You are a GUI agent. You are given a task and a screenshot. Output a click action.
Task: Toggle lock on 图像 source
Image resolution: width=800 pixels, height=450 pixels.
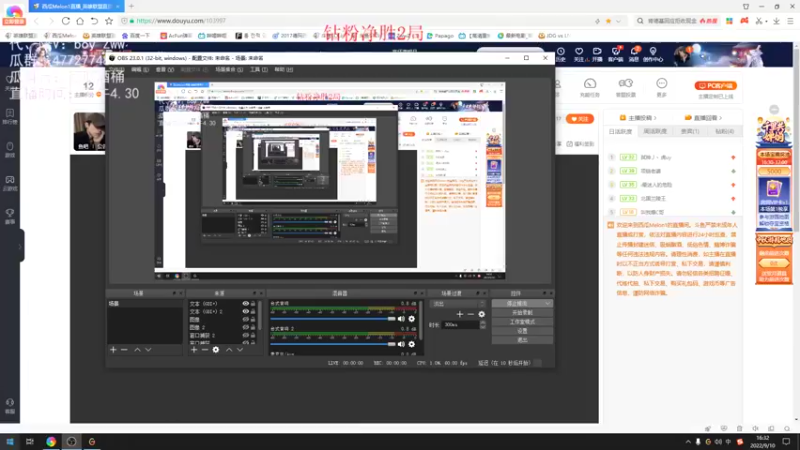click(x=253, y=319)
